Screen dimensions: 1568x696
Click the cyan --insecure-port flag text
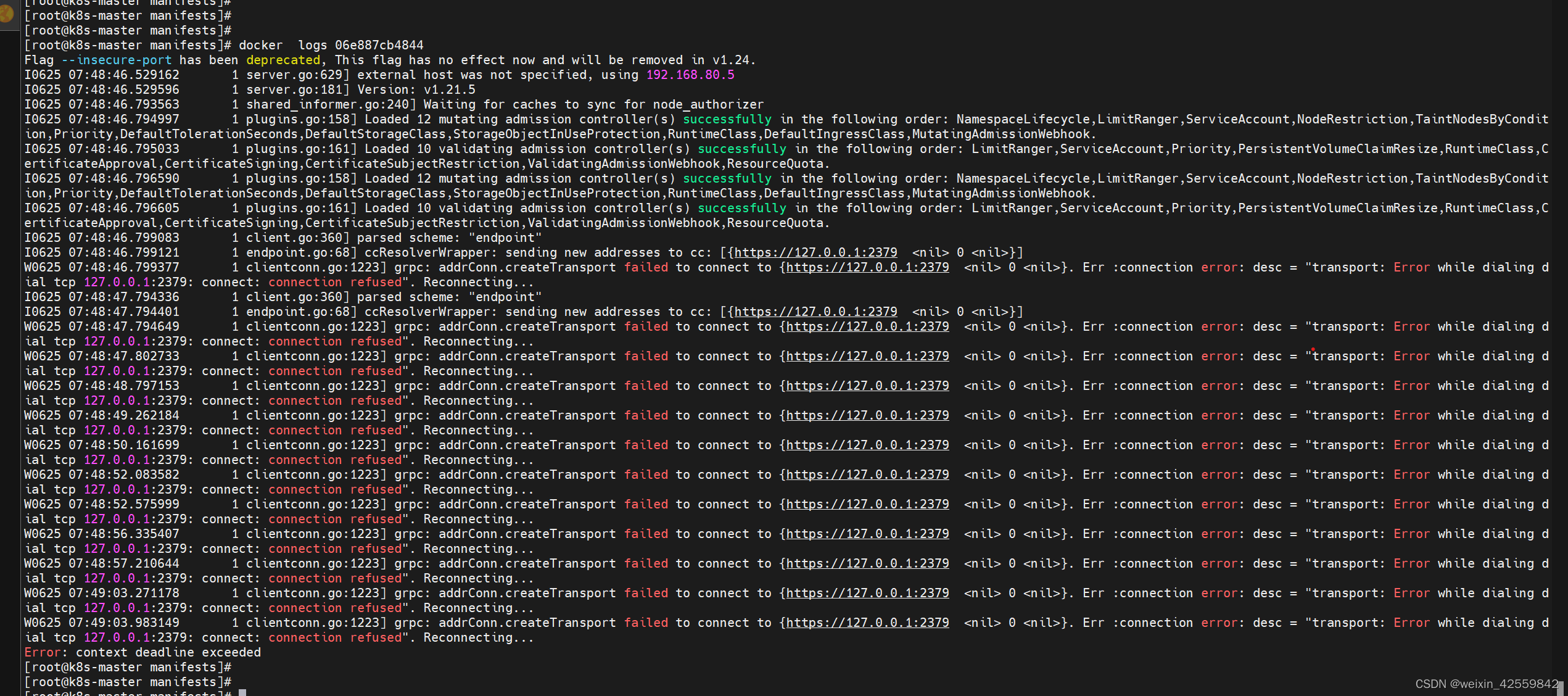(116, 60)
